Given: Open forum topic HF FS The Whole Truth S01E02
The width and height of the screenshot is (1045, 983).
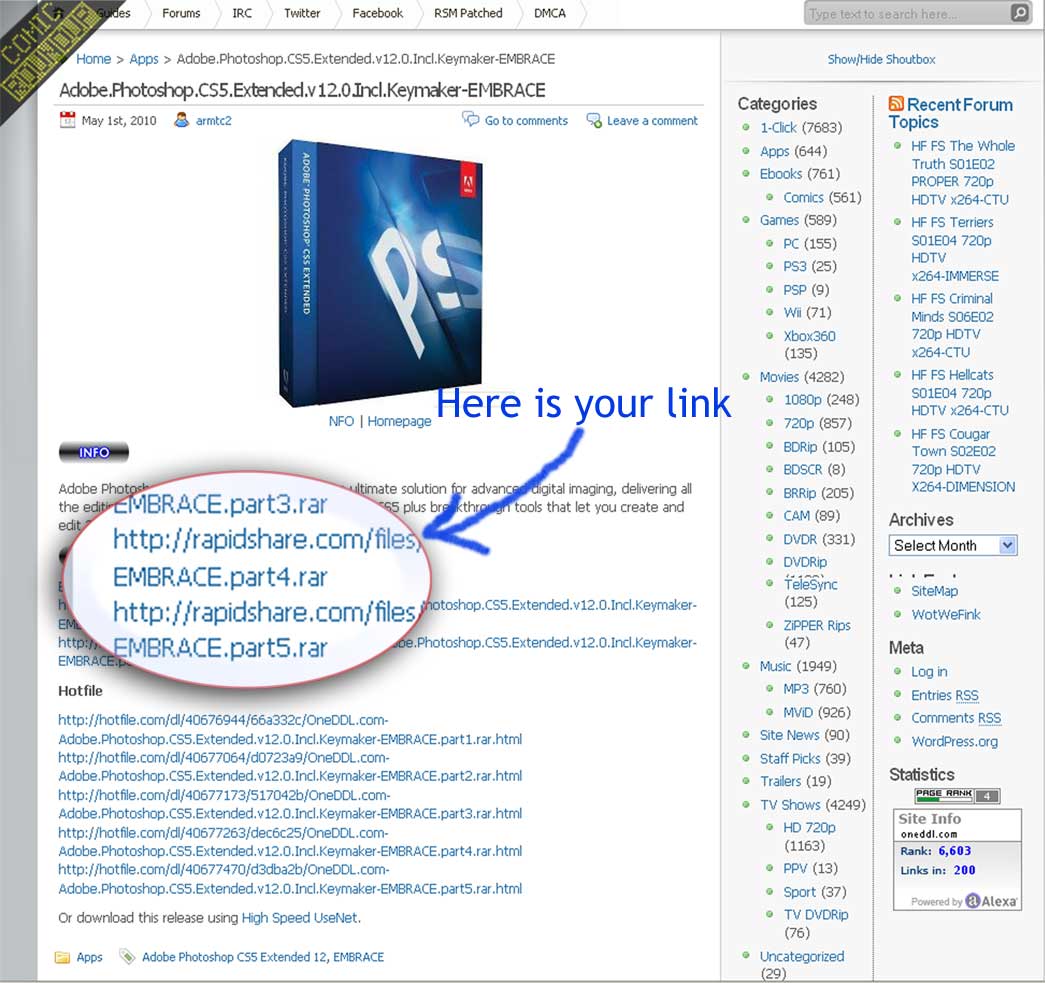Looking at the screenshot, I should [962, 173].
